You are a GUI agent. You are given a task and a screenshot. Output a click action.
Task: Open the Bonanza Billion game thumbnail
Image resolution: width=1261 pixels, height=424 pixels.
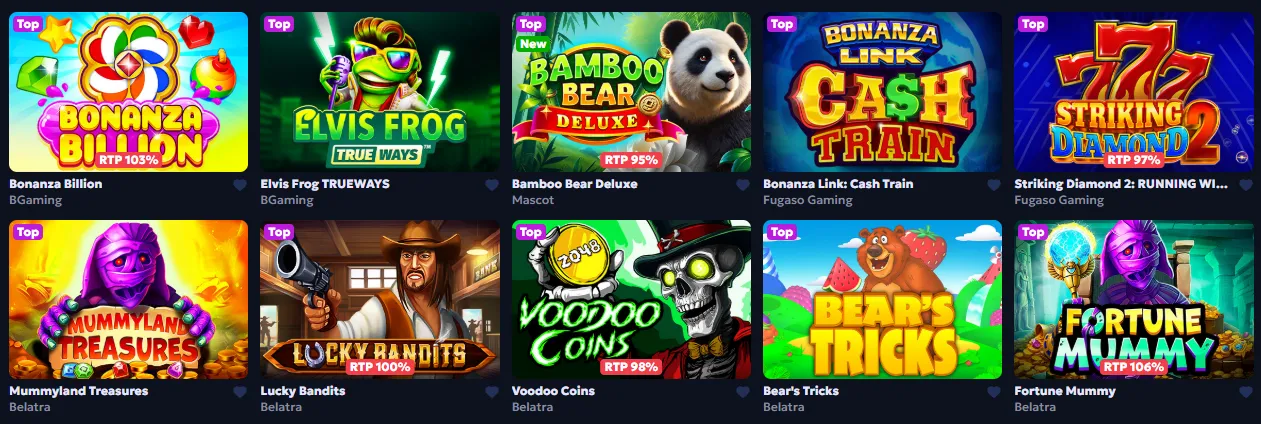[x=128, y=92]
